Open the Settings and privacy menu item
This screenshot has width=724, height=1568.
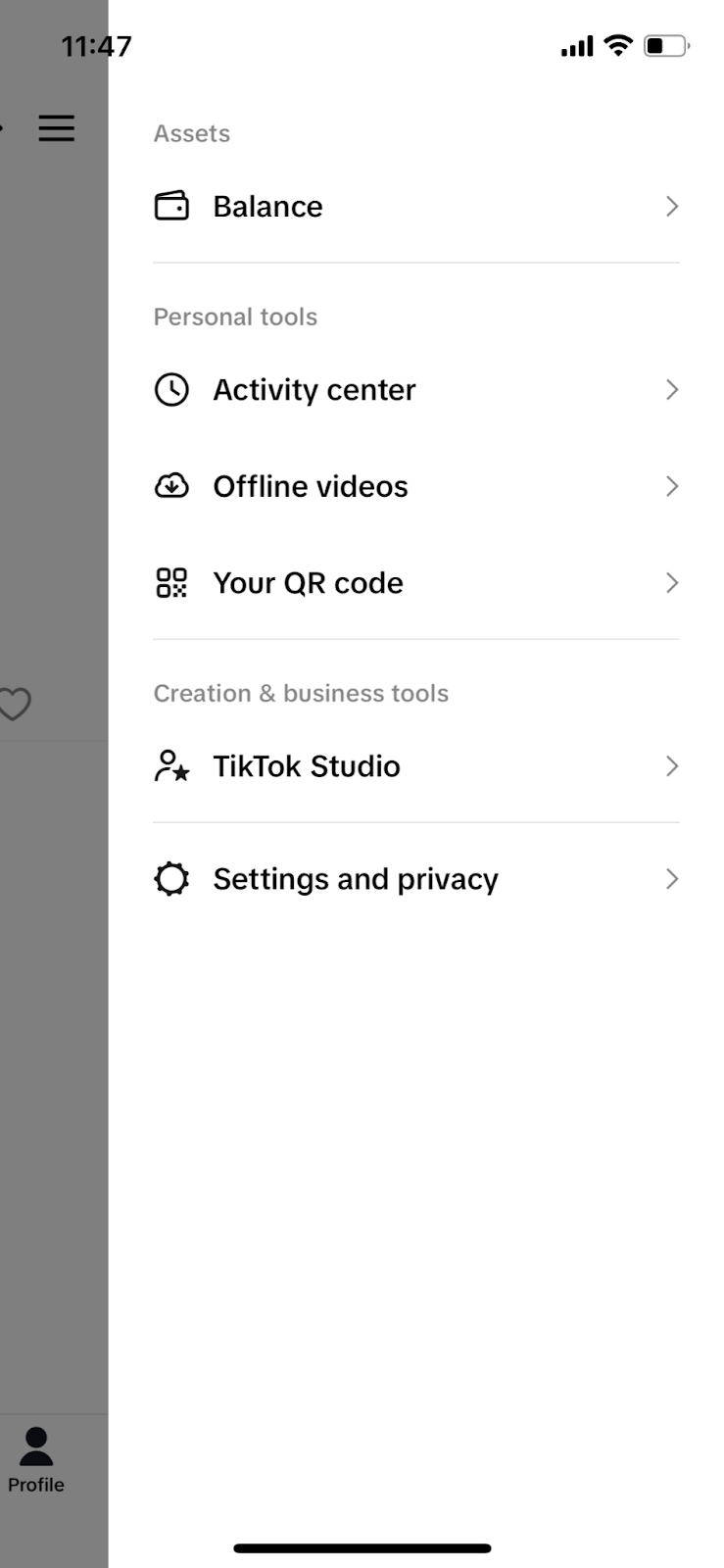click(356, 879)
